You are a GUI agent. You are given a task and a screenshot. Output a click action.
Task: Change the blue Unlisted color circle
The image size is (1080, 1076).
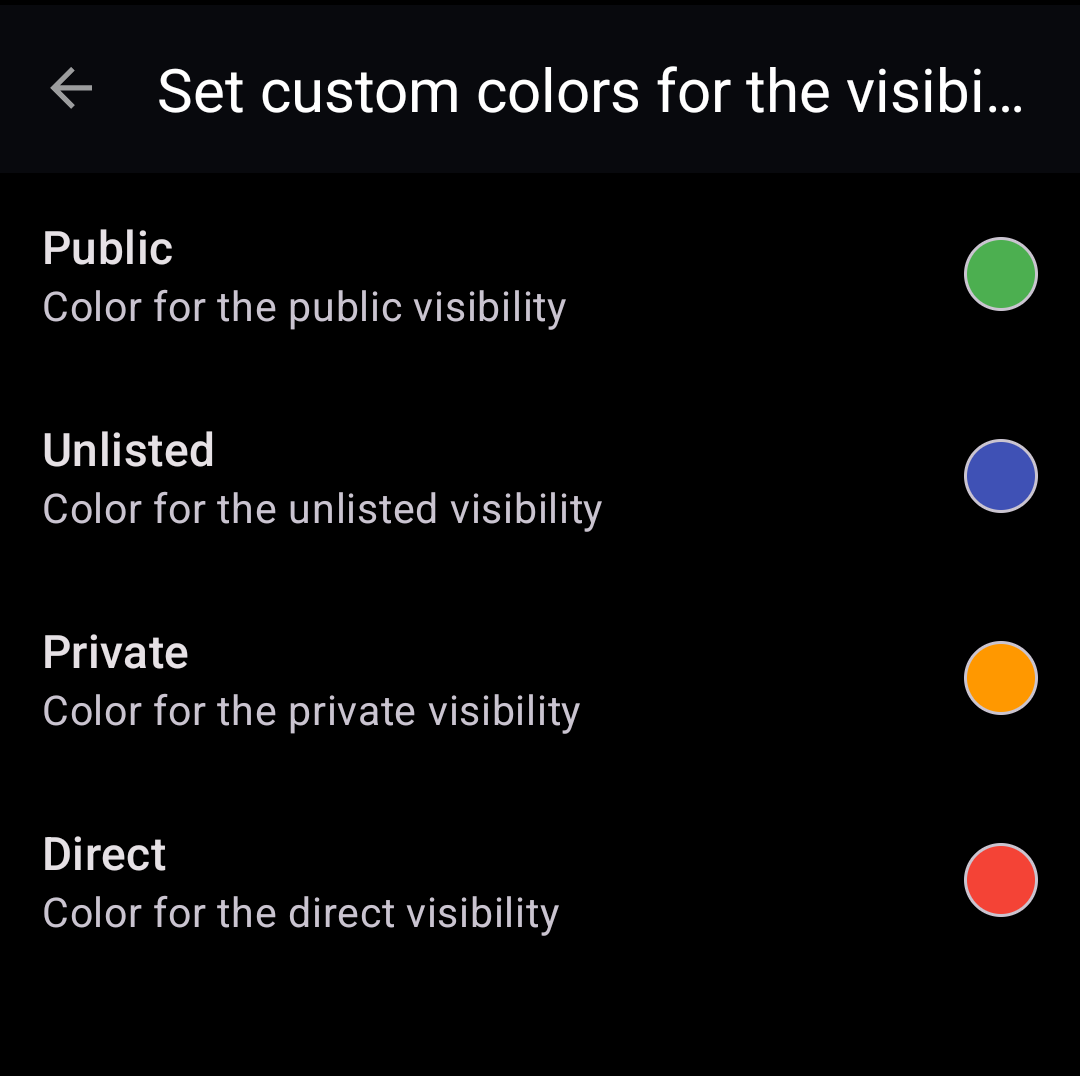[1000, 476]
